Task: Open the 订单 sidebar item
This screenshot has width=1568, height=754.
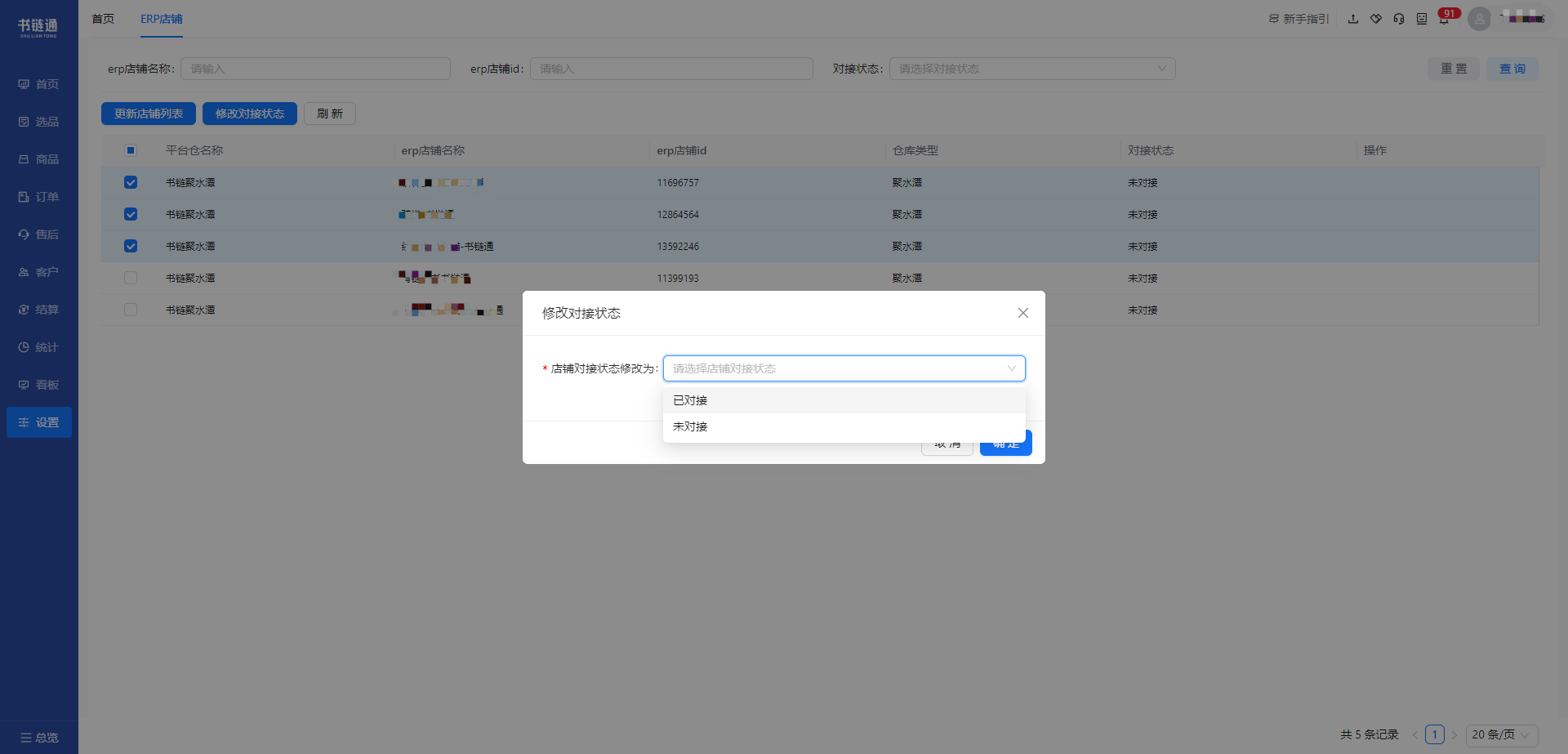Action: (x=39, y=197)
